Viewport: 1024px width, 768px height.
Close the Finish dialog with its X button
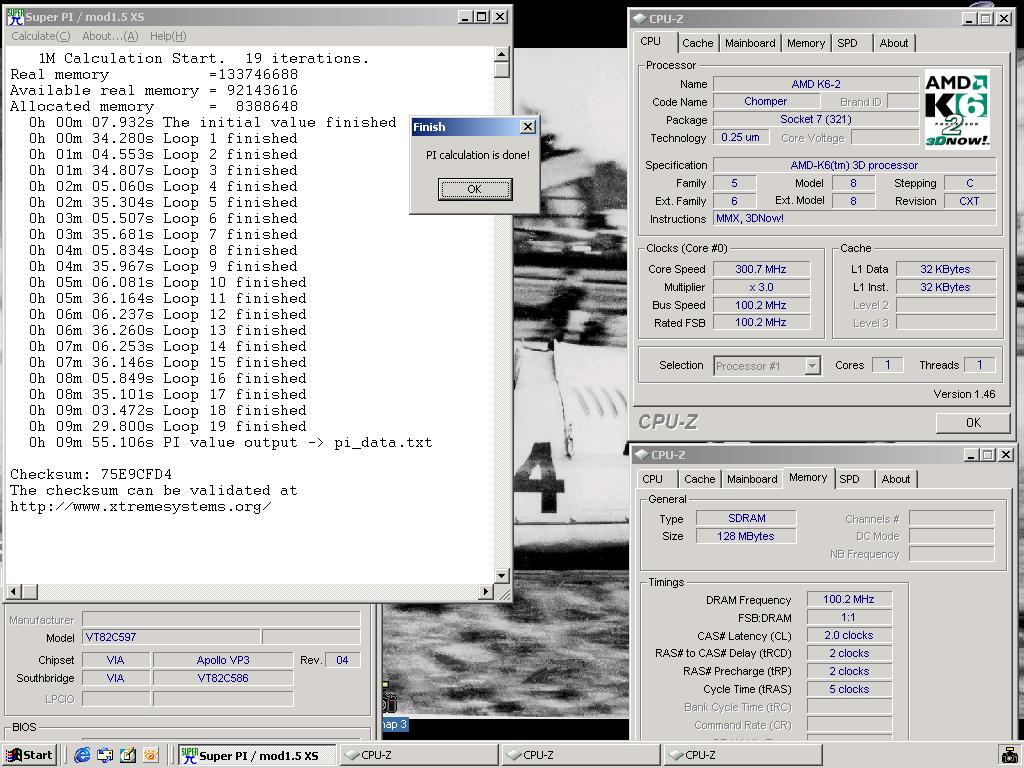coord(528,127)
